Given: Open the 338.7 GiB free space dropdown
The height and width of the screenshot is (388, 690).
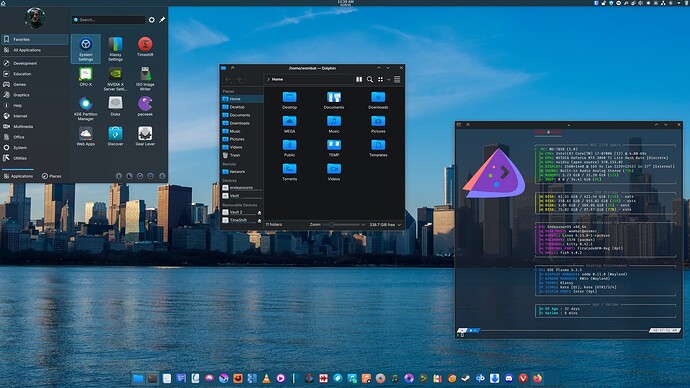Looking at the screenshot, I should pos(385,225).
